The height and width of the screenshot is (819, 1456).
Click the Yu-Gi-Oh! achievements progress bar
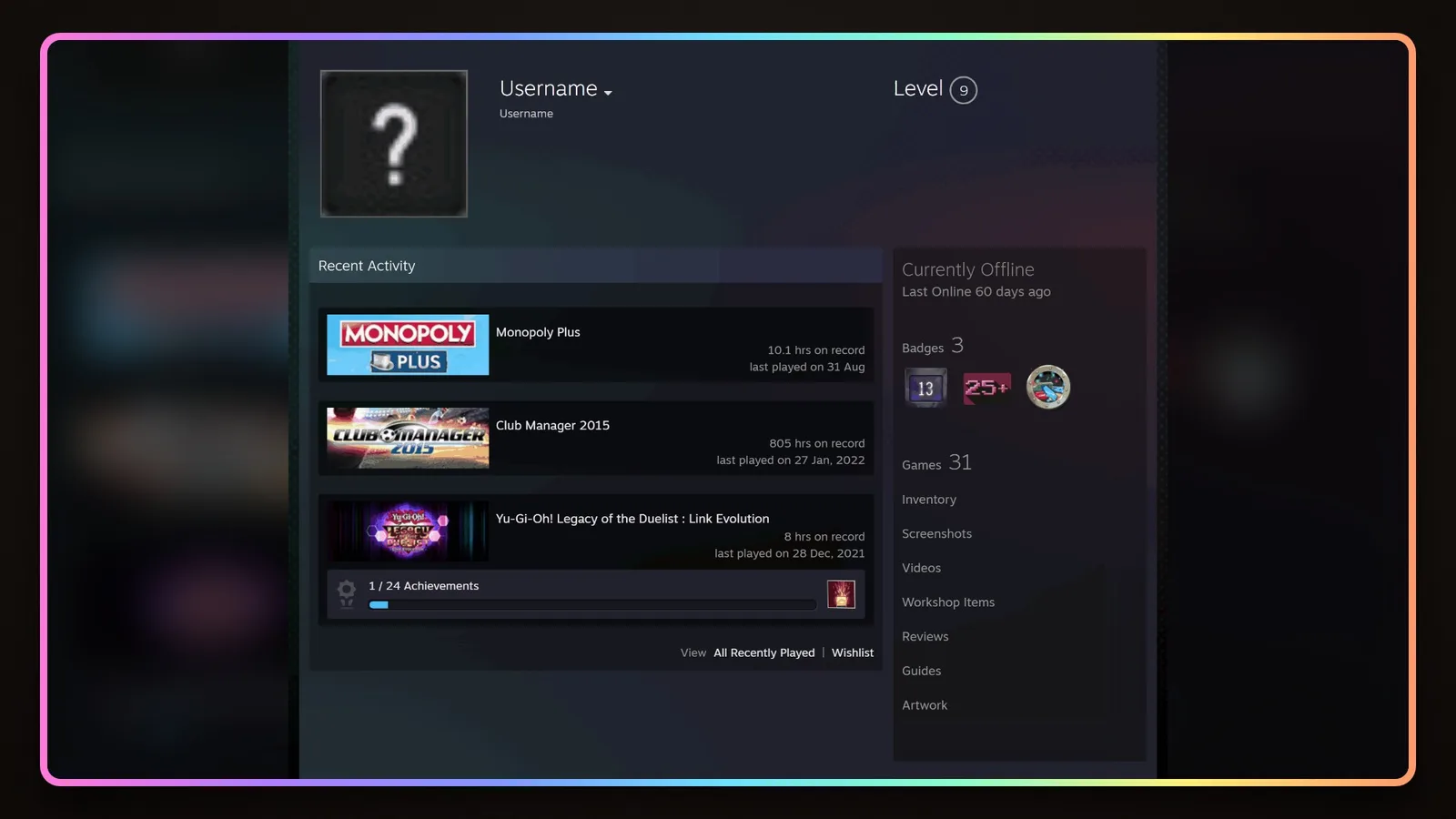592,604
